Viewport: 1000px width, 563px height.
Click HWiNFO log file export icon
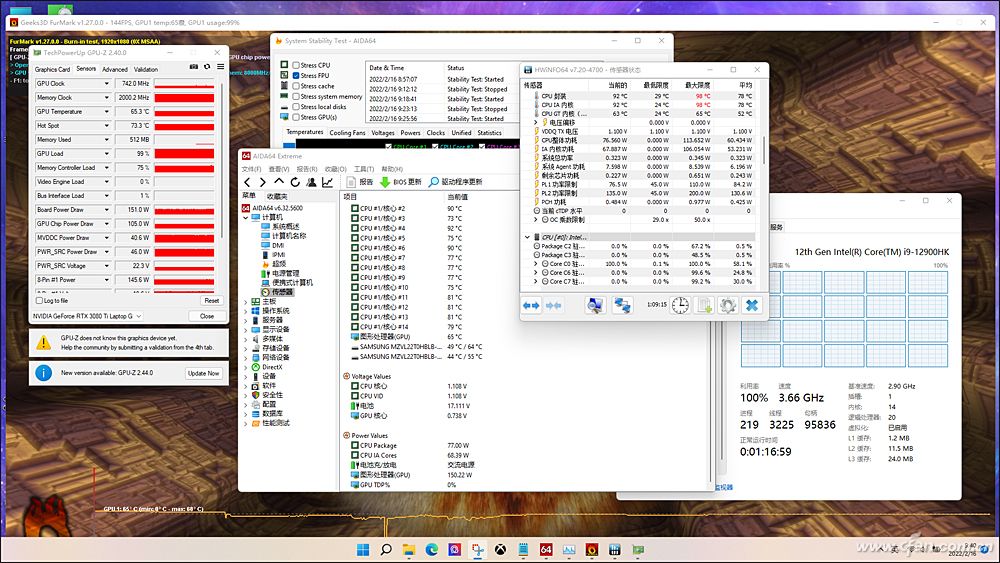[x=704, y=305]
